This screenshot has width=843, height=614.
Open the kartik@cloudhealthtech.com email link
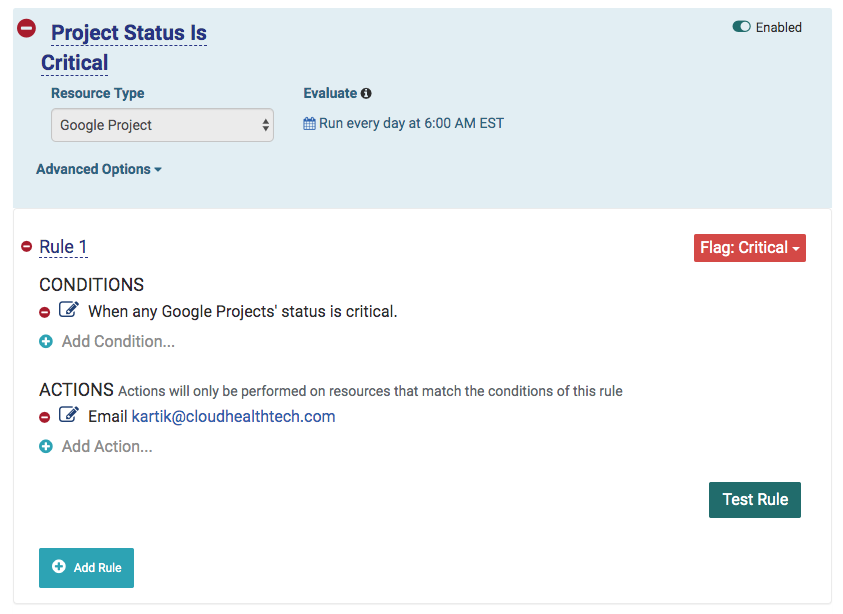click(x=233, y=416)
